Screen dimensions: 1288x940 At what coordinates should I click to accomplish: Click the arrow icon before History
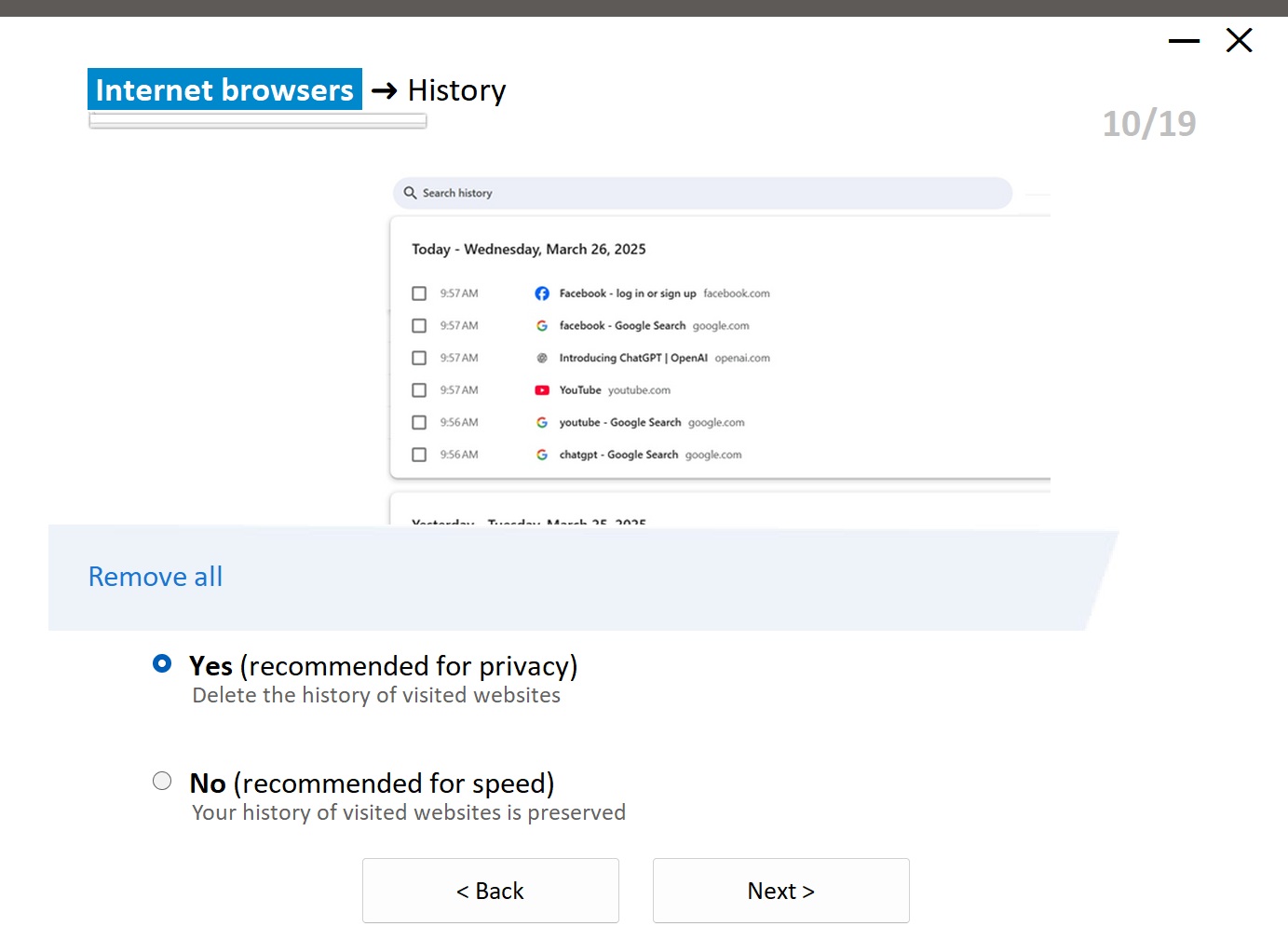(384, 90)
